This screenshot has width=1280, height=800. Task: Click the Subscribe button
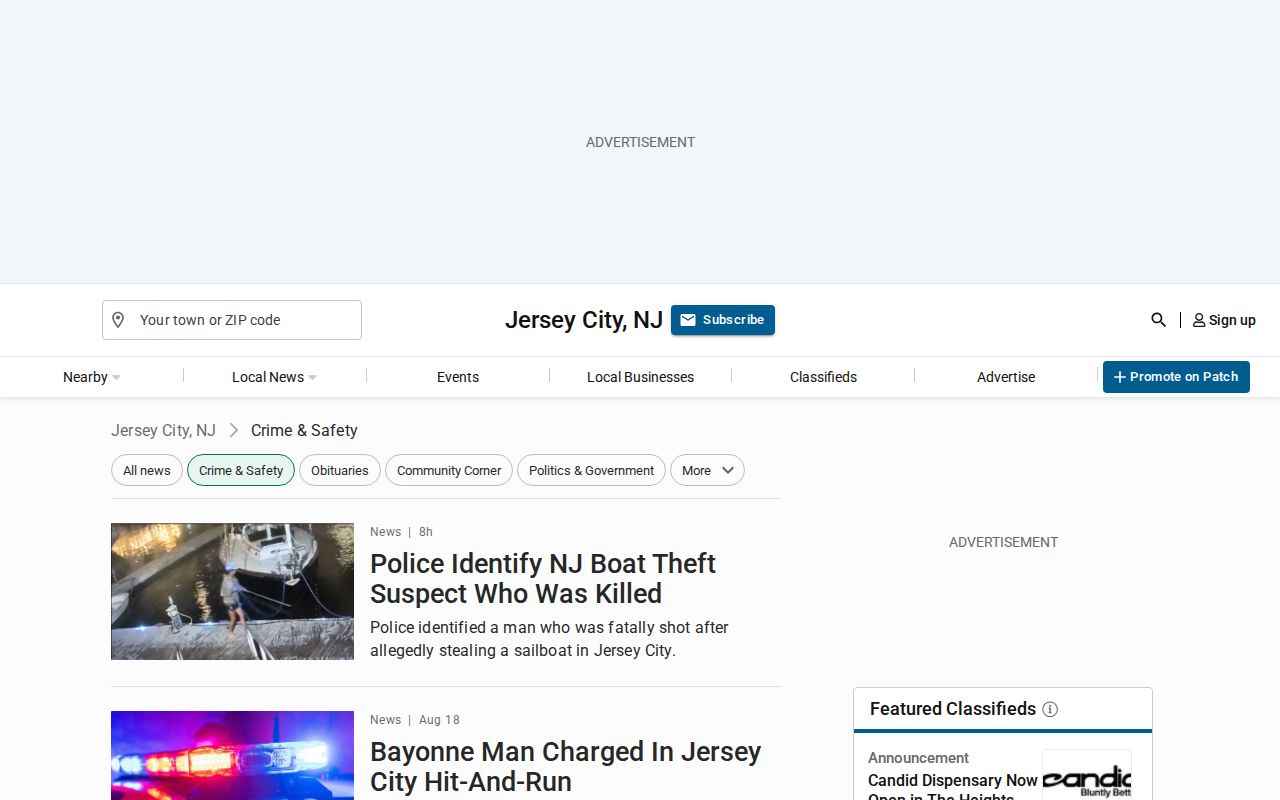coord(723,320)
